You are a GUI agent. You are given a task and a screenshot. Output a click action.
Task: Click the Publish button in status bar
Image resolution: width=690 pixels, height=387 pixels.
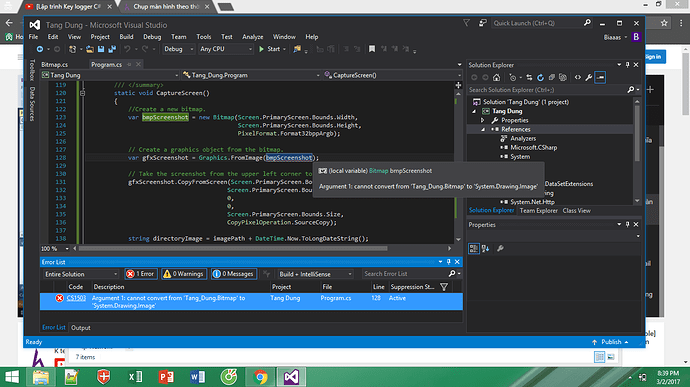pos(611,342)
